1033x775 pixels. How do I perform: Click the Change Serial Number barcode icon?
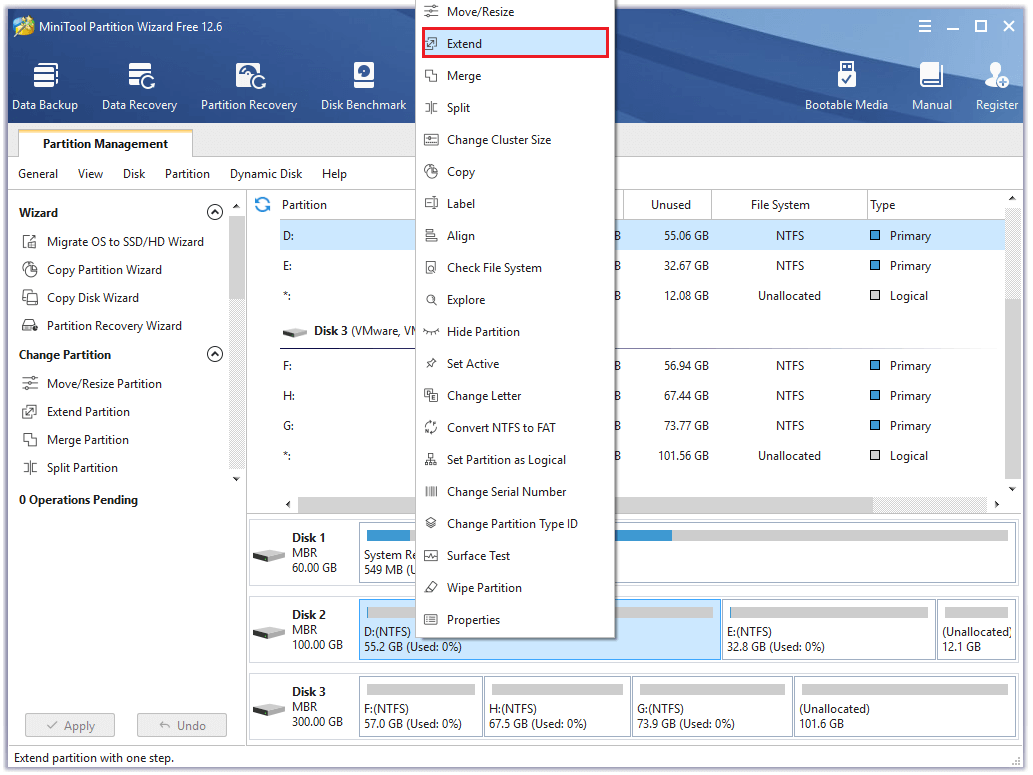click(x=432, y=492)
